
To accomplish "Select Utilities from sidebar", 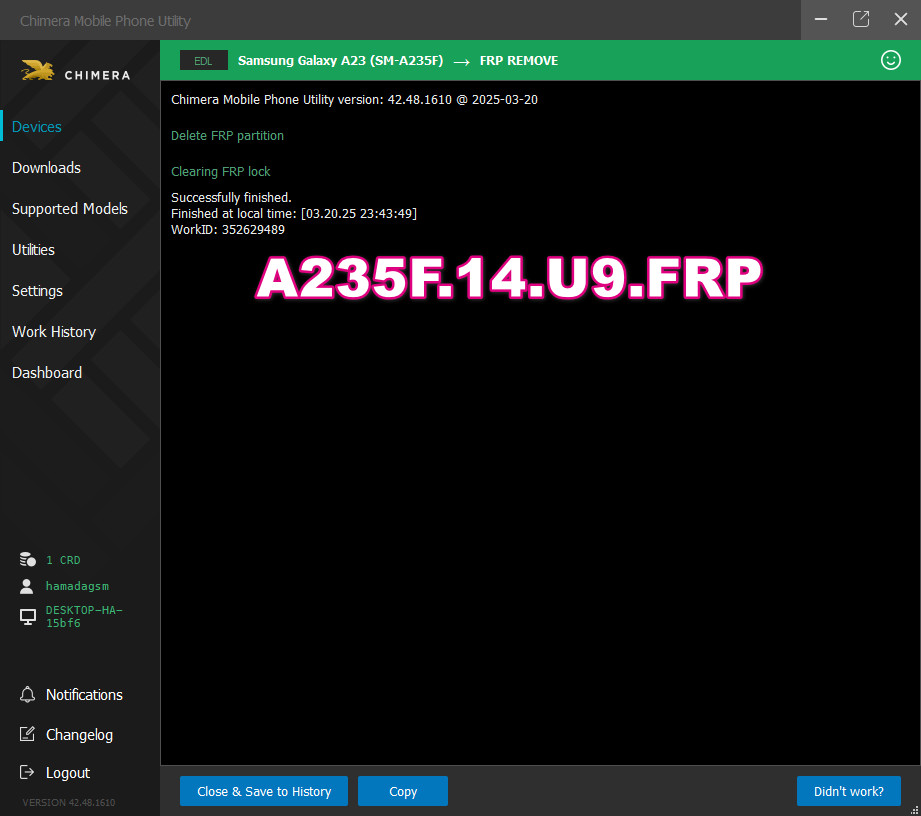I will [x=33, y=250].
